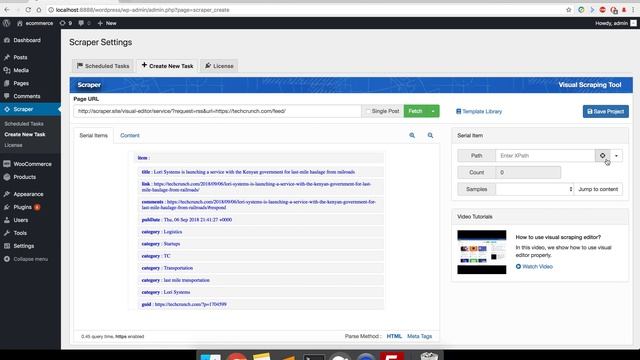640x360 pixels.
Task: Select the comments URL row in preview
Action: click(x=260, y=204)
